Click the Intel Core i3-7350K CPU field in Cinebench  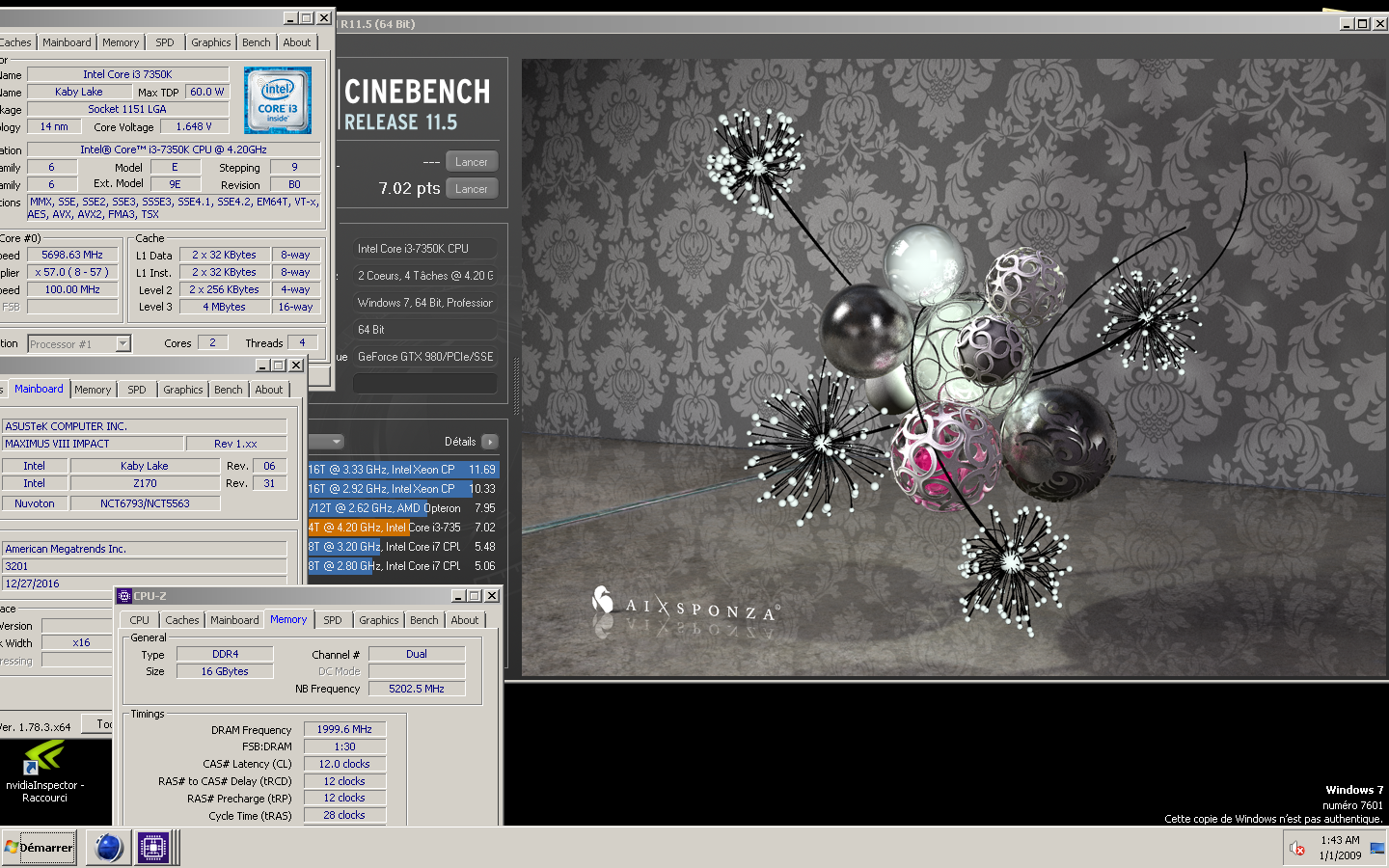click(x=425, y=249)
